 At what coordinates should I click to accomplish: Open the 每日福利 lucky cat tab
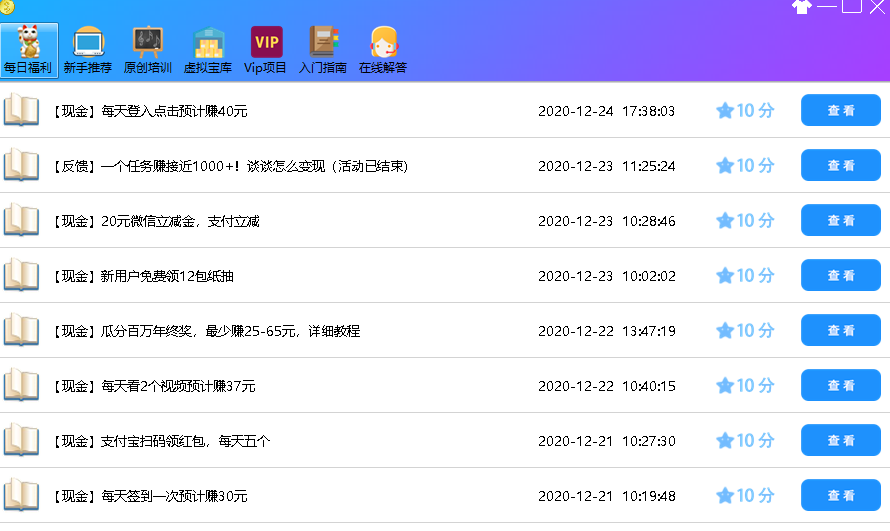29,50
